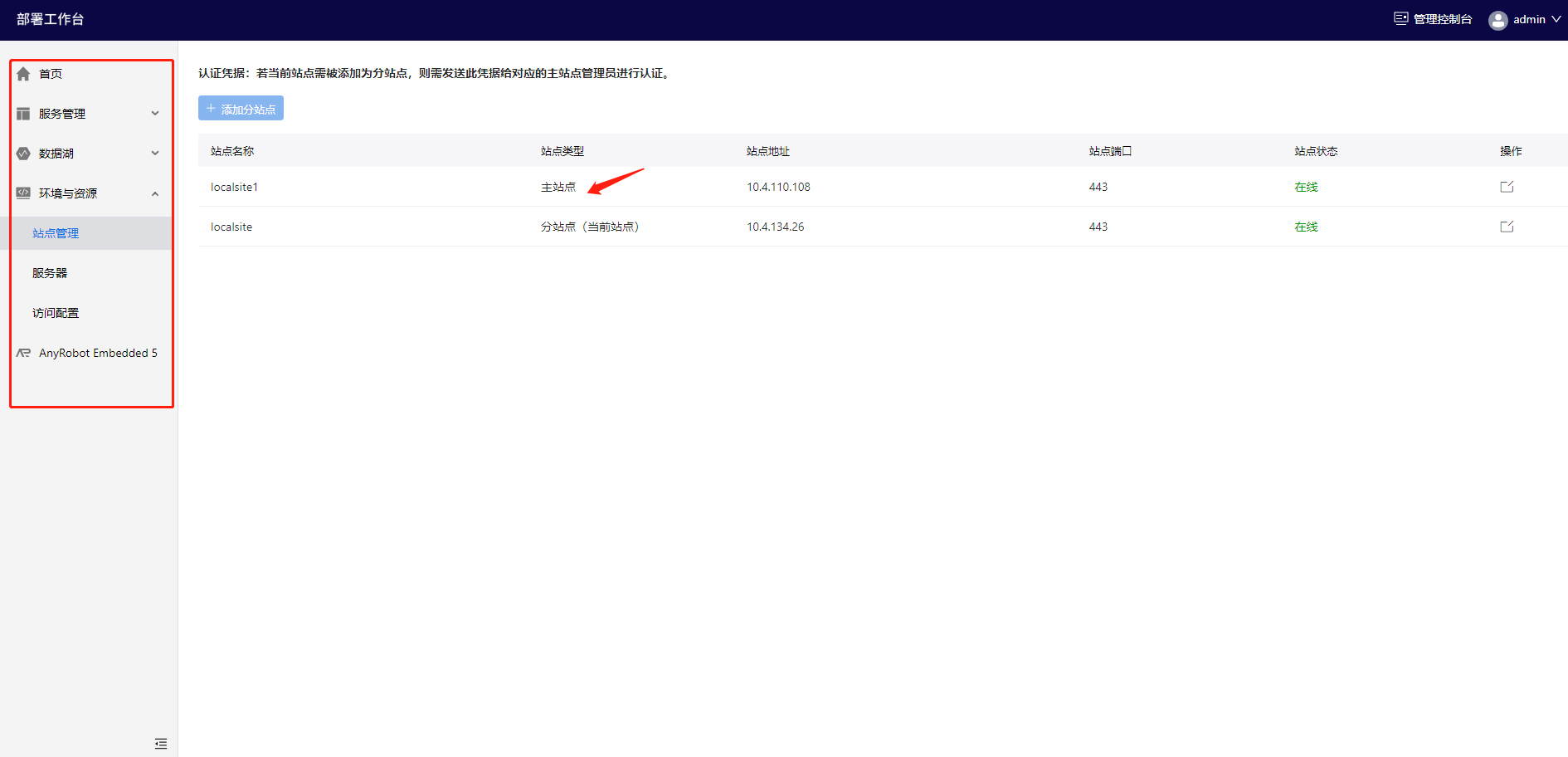This screenshot has width=1568, height=757.
Task: Click 部署工作台 title
Action: [51, 19]
